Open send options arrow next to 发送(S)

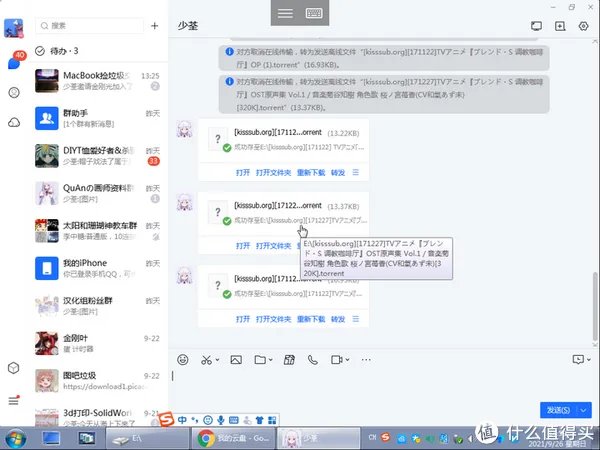[584, 410]
